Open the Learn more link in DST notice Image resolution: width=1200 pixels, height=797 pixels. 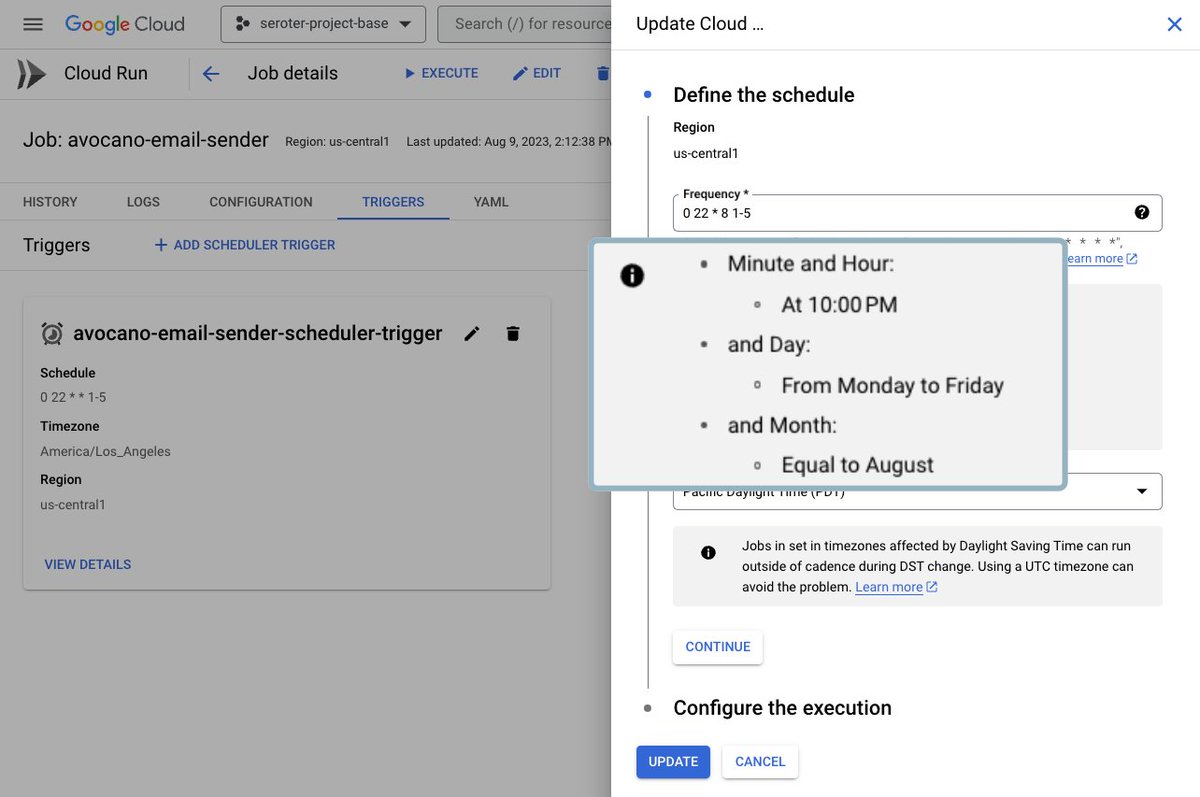click(x=896, y=587)
